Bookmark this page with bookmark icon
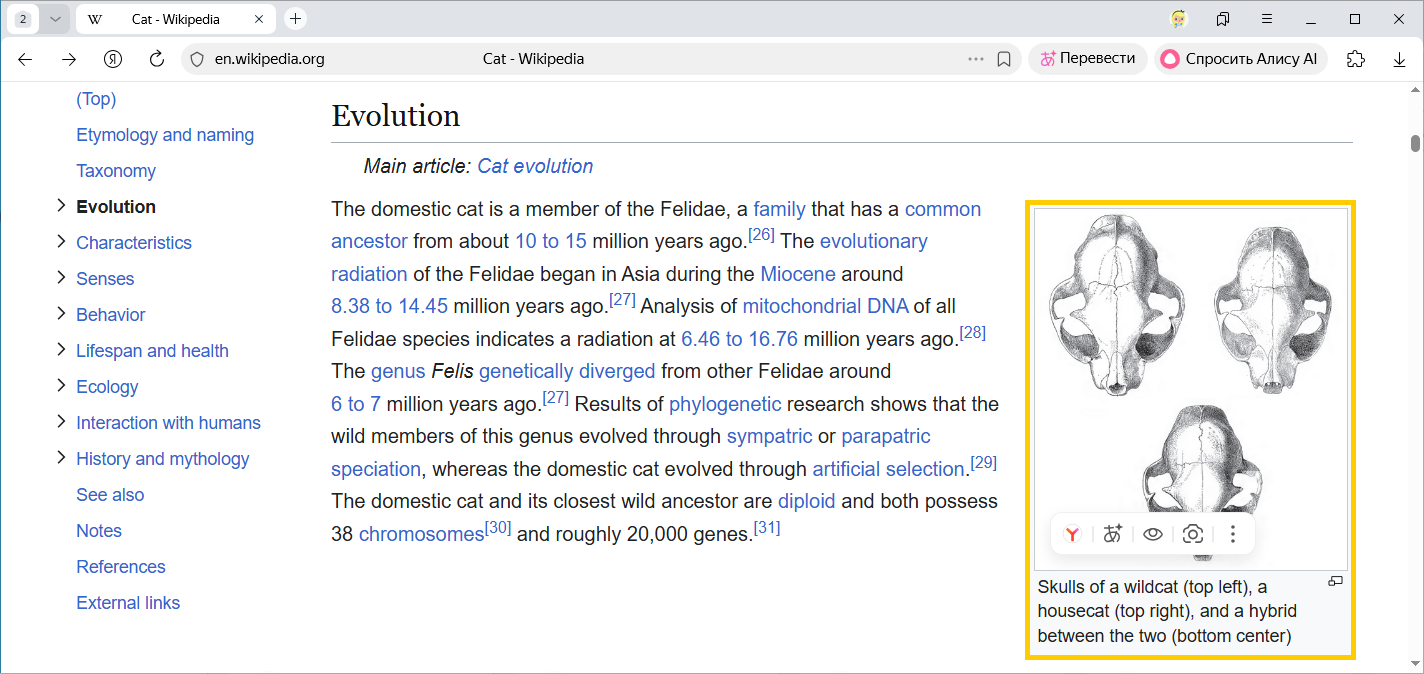 (1004, 59)
